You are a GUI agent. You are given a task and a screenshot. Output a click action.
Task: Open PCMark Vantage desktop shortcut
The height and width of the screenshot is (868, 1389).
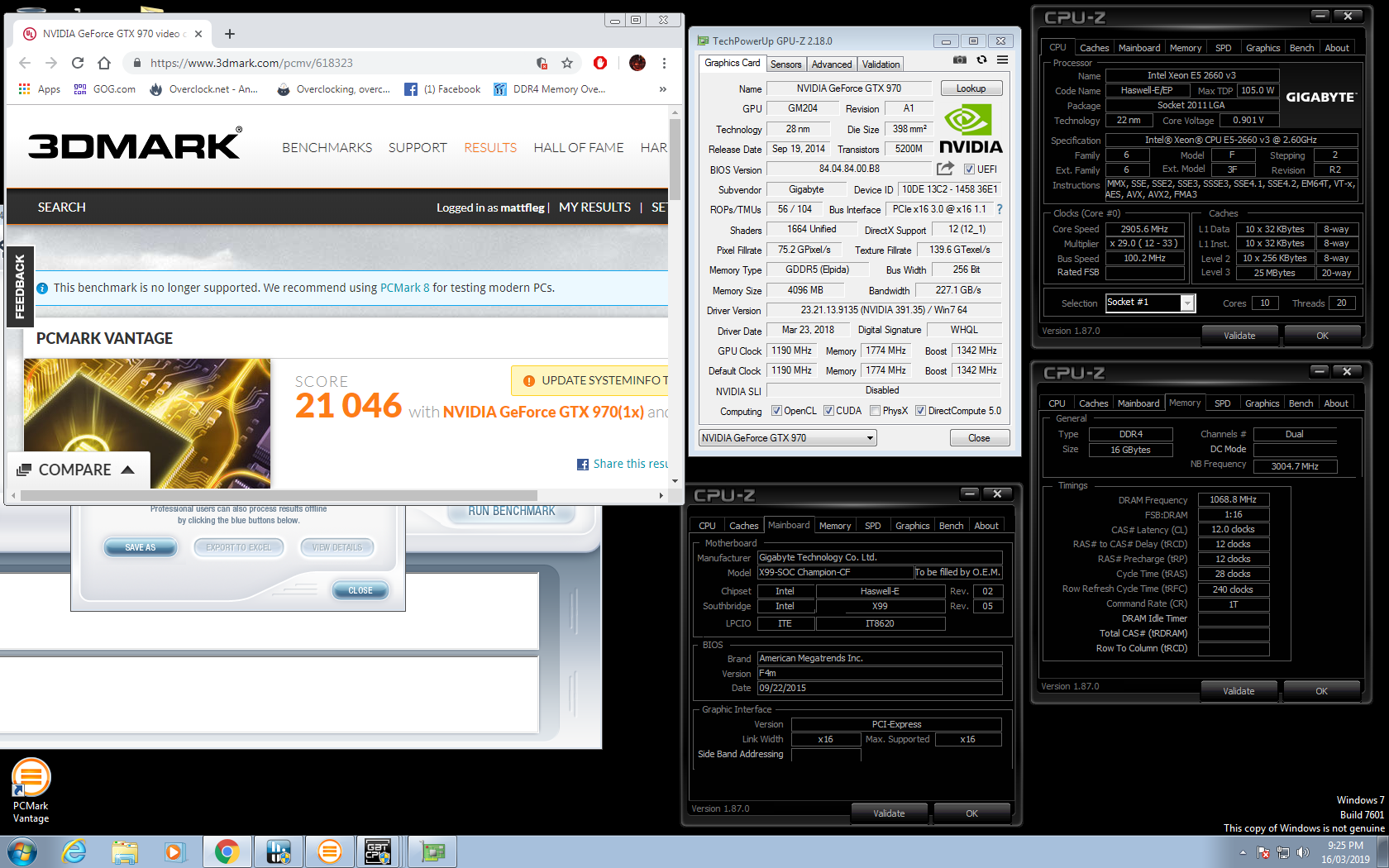click(31, 790)
